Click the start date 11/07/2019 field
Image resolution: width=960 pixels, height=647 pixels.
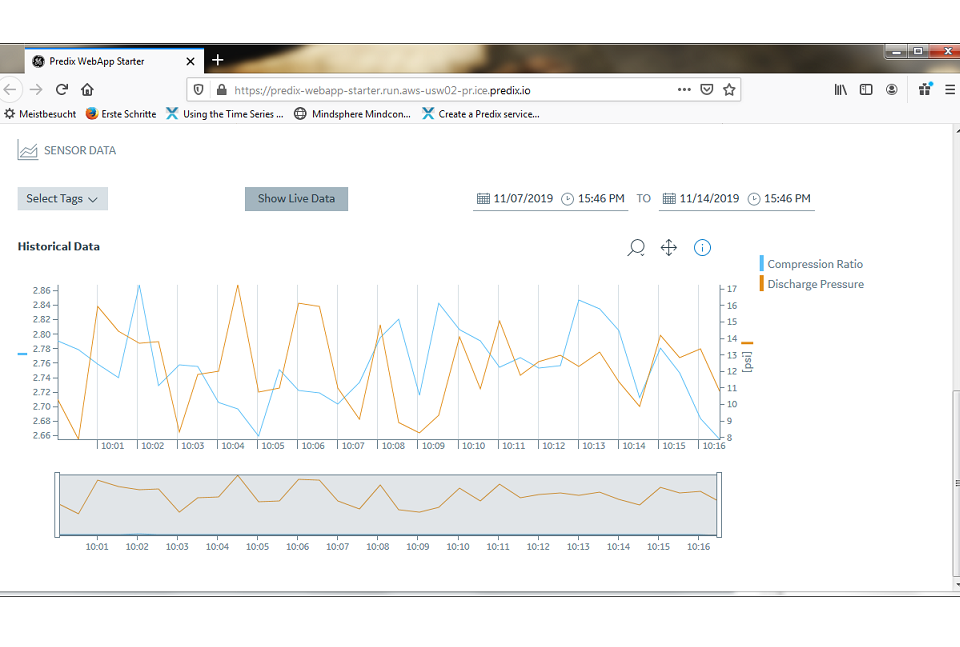[x=523, y=198]
